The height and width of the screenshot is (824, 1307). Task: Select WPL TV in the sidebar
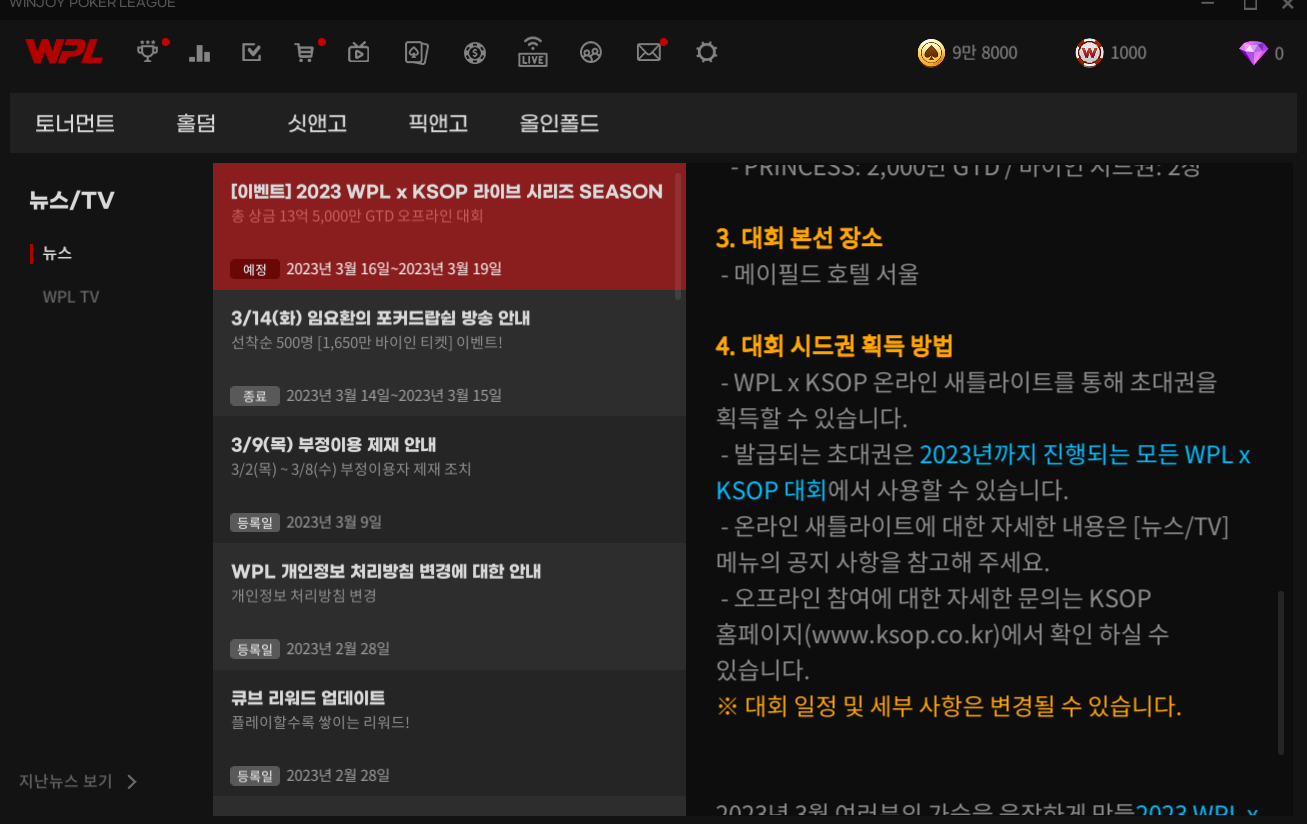(x=71, y=297)
